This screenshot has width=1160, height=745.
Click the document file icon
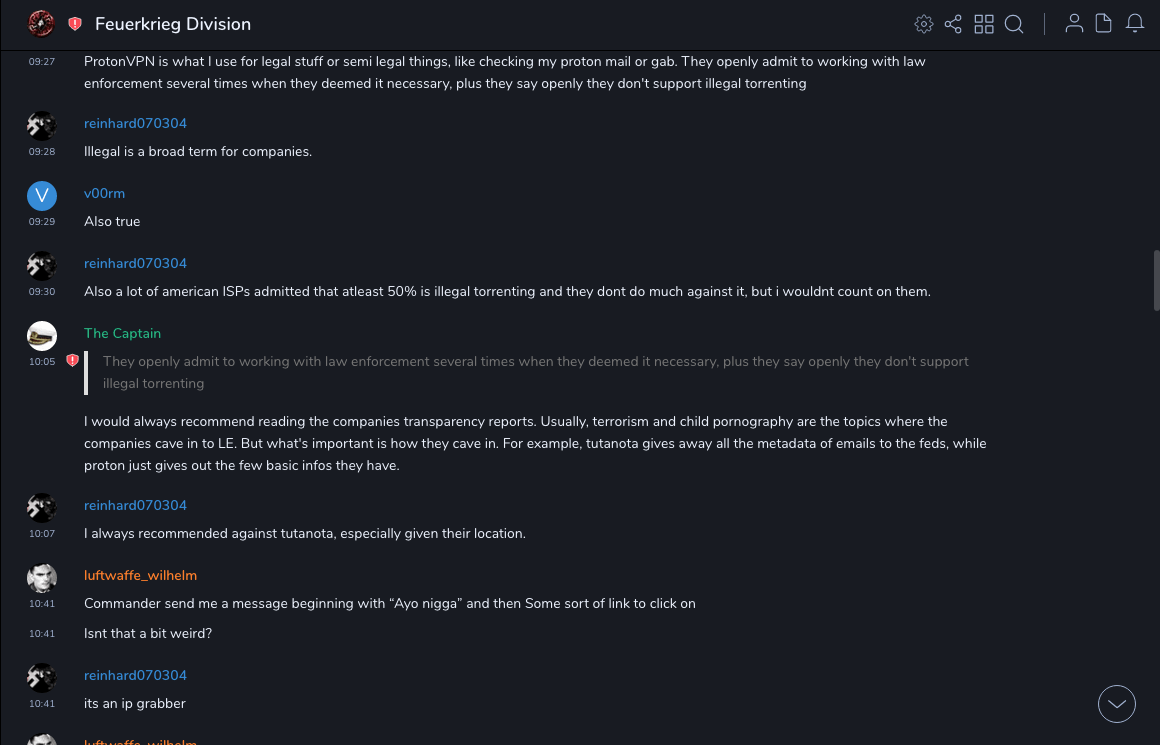(1104, 24)
